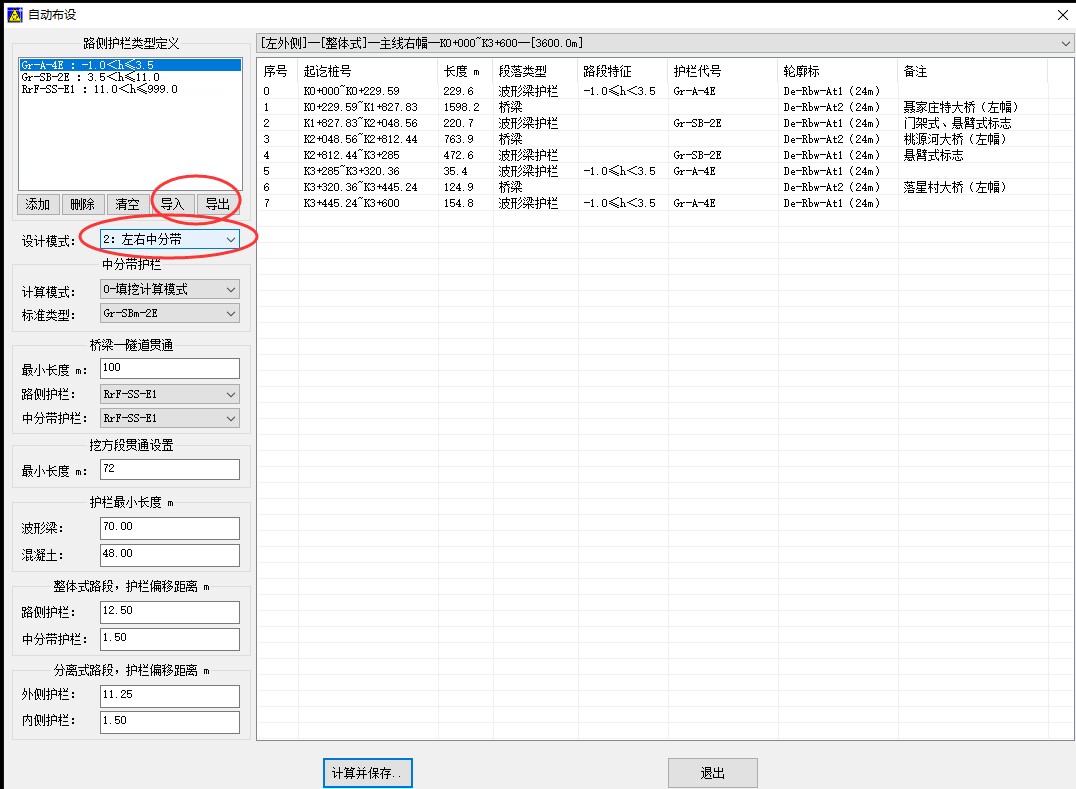1076x789 pixels.
Task: Click the application icon in the title bar
Action: click(14, 14)
